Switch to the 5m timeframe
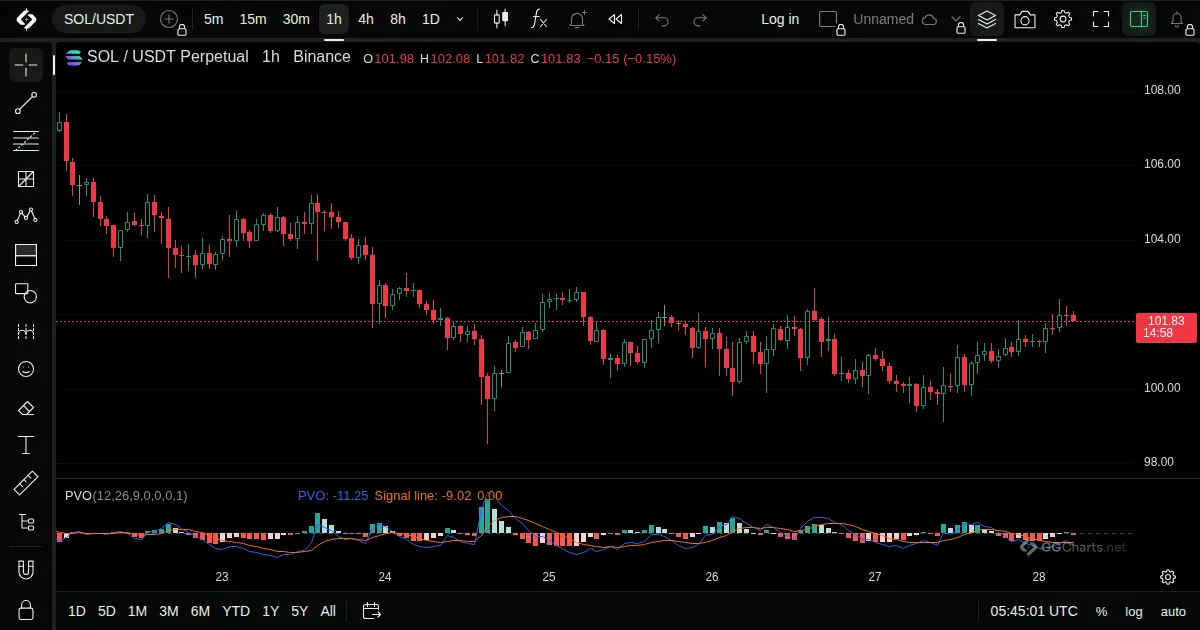This screenshot has width=1200, height=630. pos(213,19)
